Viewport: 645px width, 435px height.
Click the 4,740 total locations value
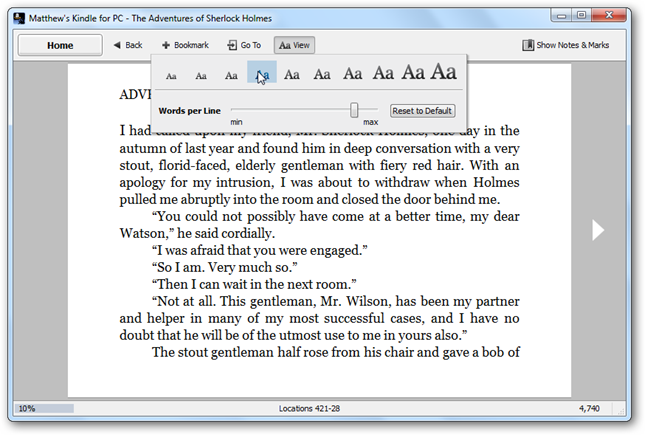pos(589,409)
